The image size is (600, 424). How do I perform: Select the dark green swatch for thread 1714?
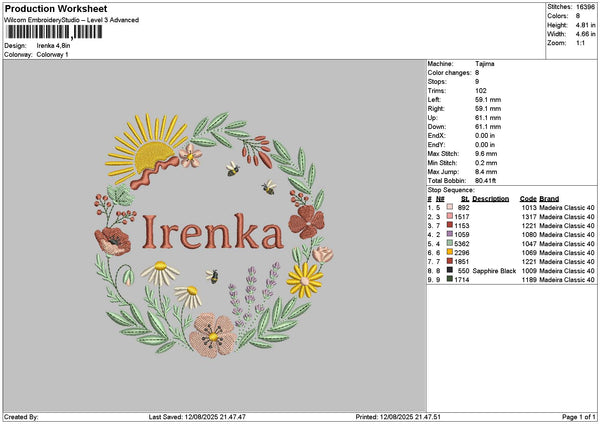pos(451,279)
